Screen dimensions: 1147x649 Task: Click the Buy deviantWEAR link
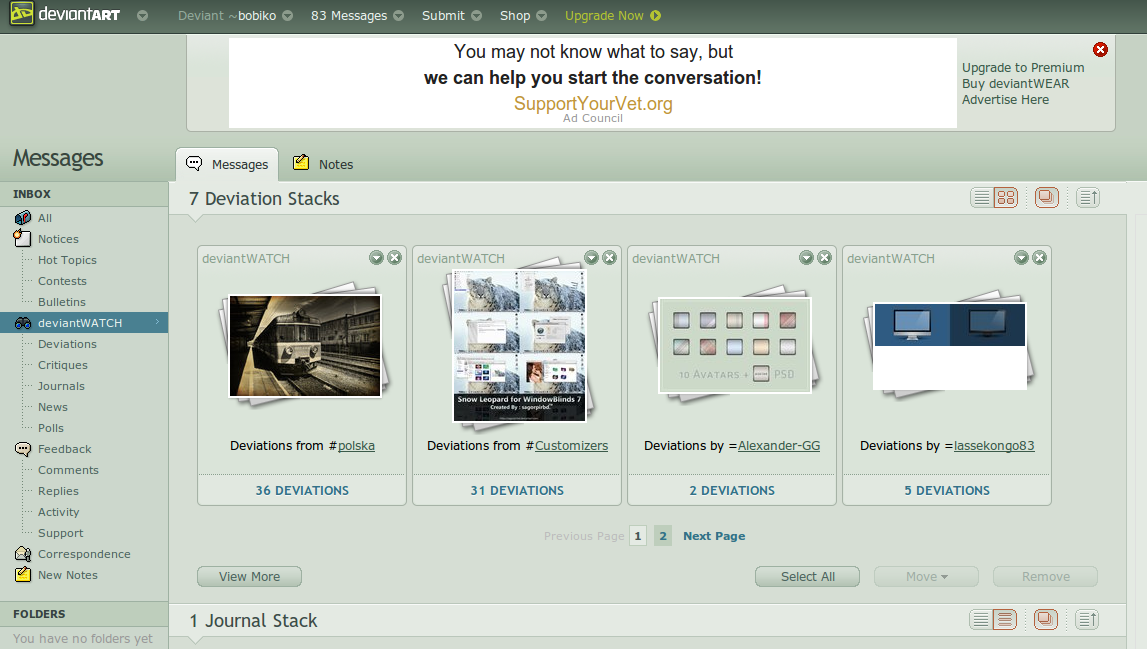1015,83
